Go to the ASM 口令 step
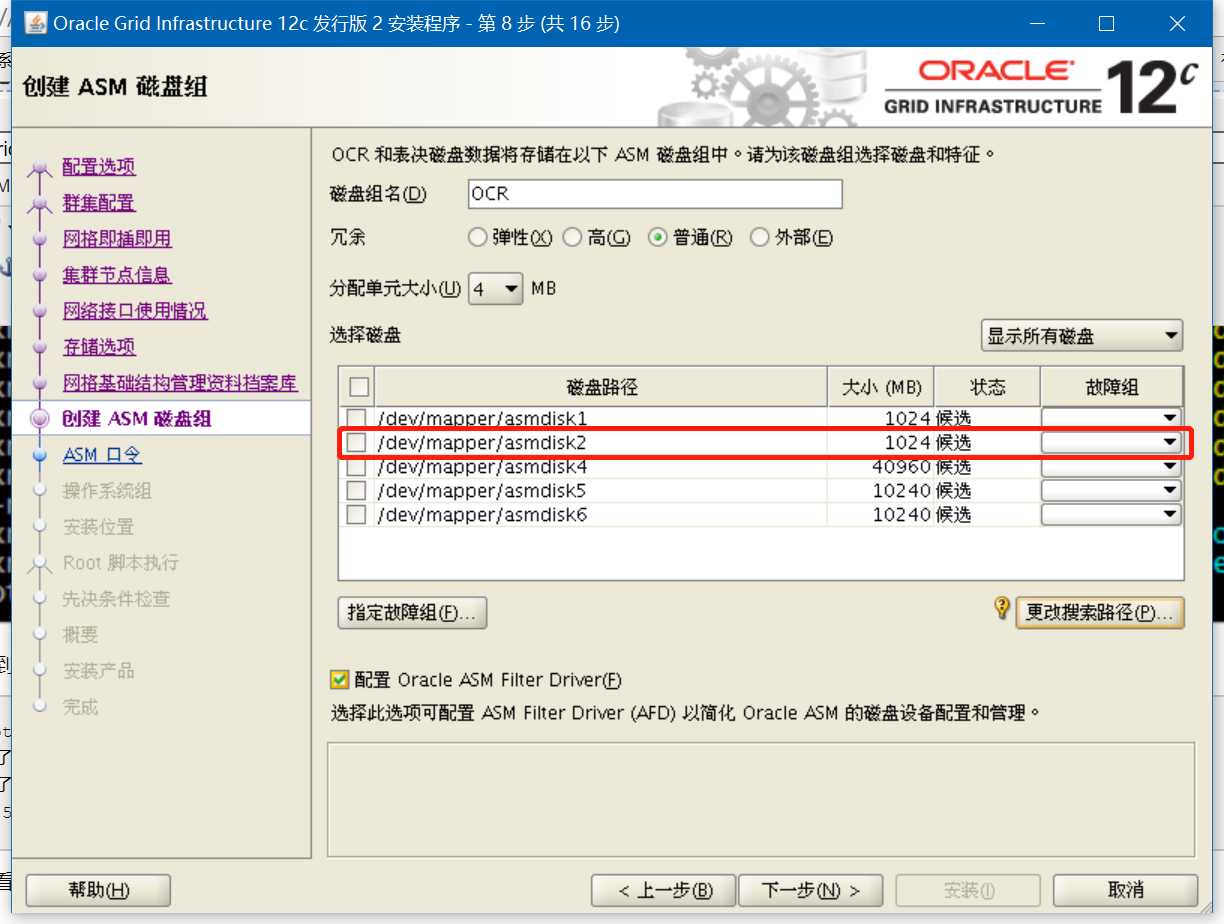 point(102,455)
